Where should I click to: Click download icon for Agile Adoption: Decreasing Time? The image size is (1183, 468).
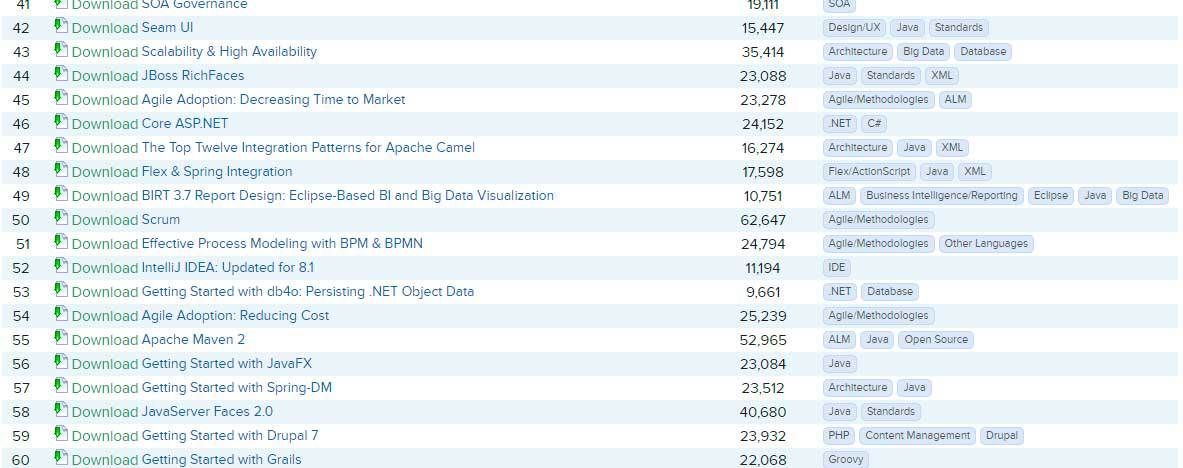61,98
